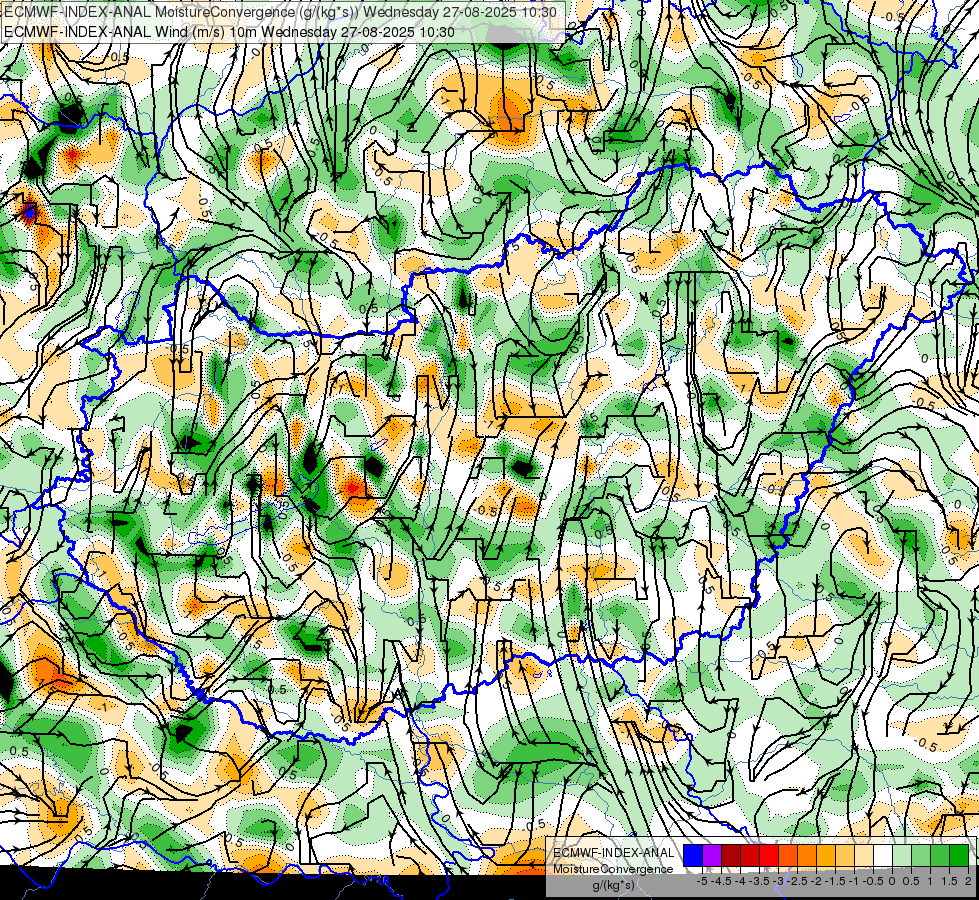Click the -5 tick value in the legend

point(702,881)
